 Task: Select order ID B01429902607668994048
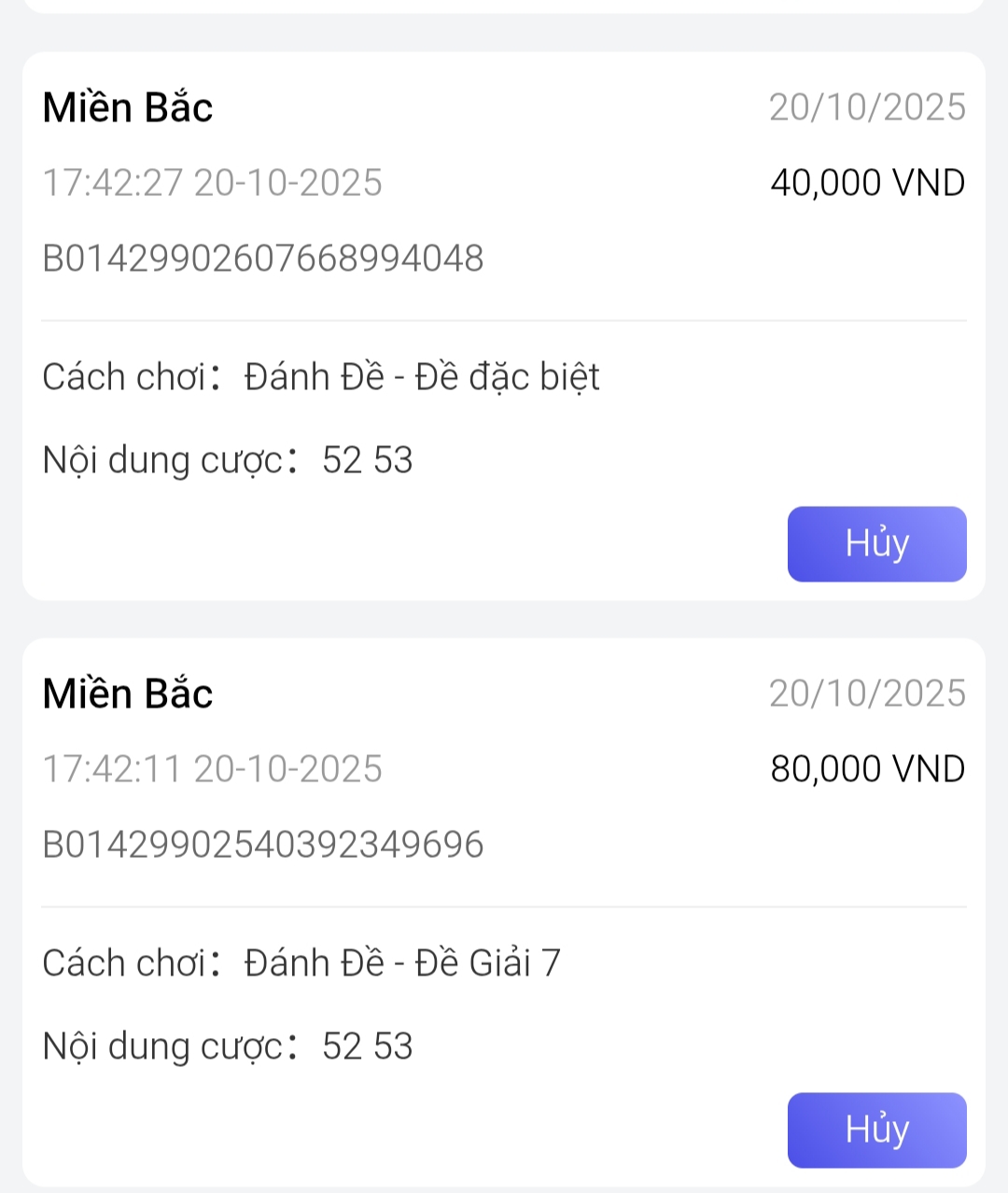(x=263, y=259)
